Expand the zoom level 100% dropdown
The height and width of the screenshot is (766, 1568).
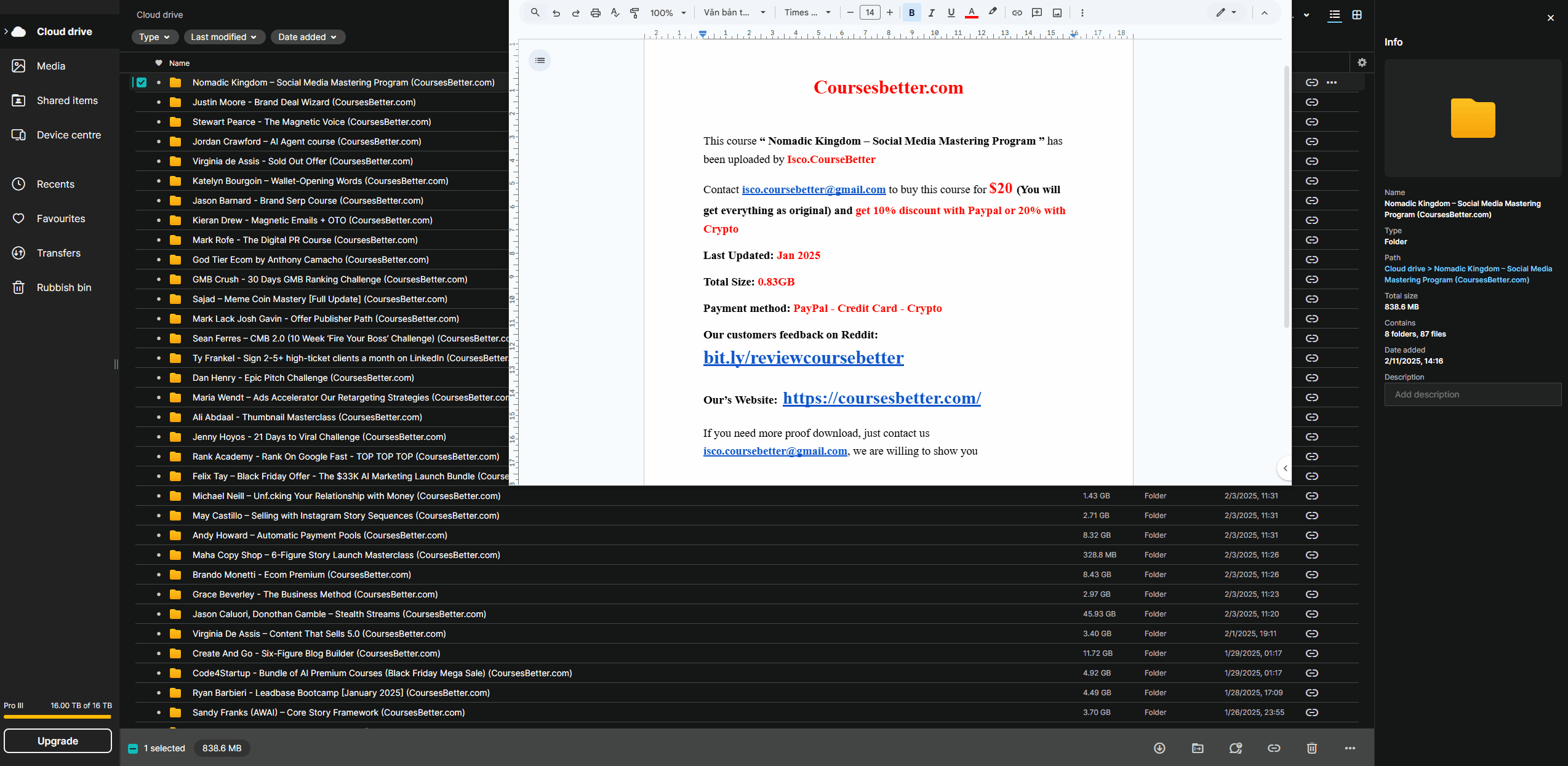click(668, 13)
